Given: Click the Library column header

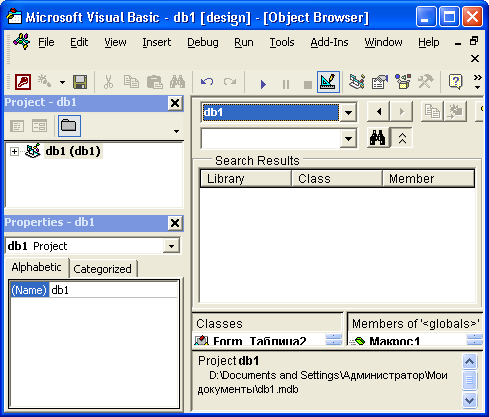Looking at the screenshot, I should tap(246, 179).
